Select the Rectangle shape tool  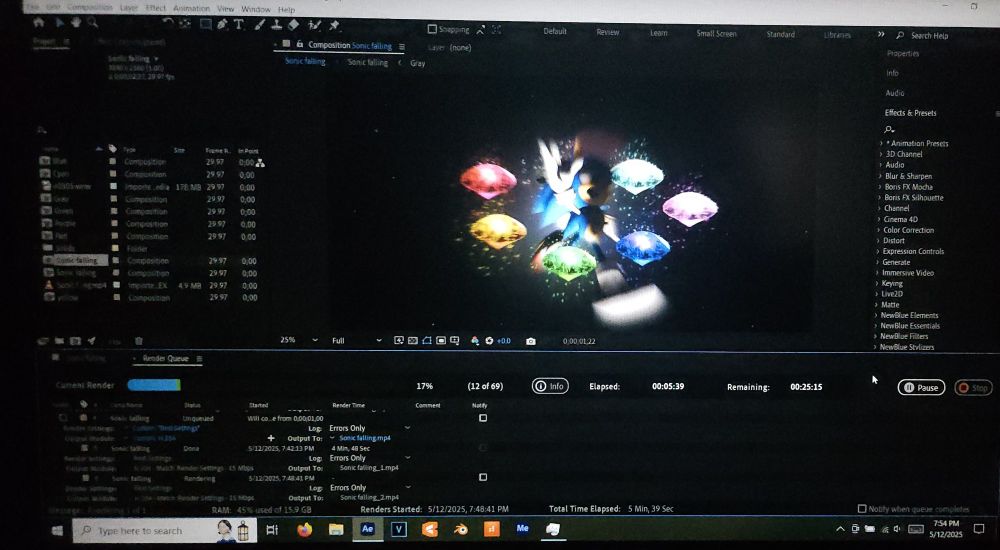click(205, 24)
